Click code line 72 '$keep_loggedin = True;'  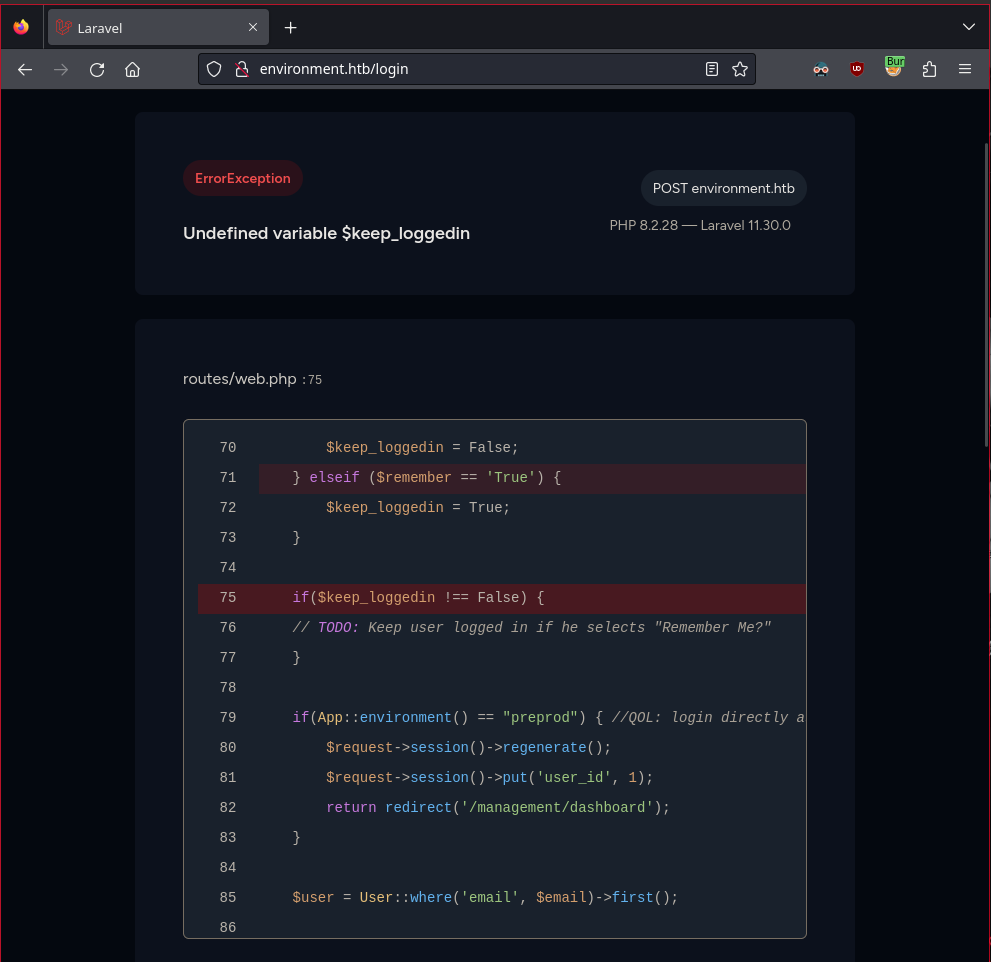coord(418,508)
